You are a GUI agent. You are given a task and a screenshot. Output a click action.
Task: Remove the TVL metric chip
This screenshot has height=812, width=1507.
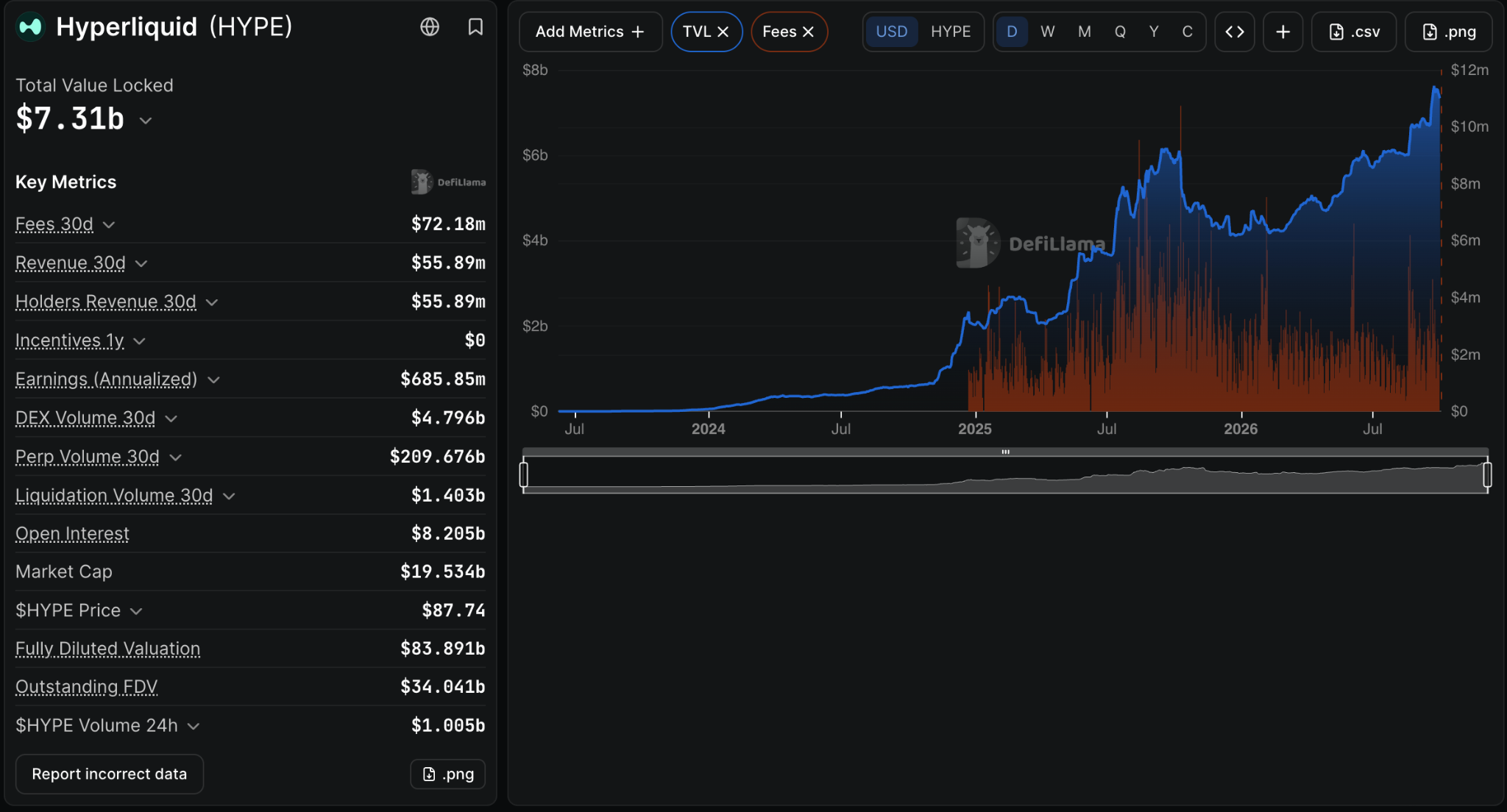[x=723, y=32]
